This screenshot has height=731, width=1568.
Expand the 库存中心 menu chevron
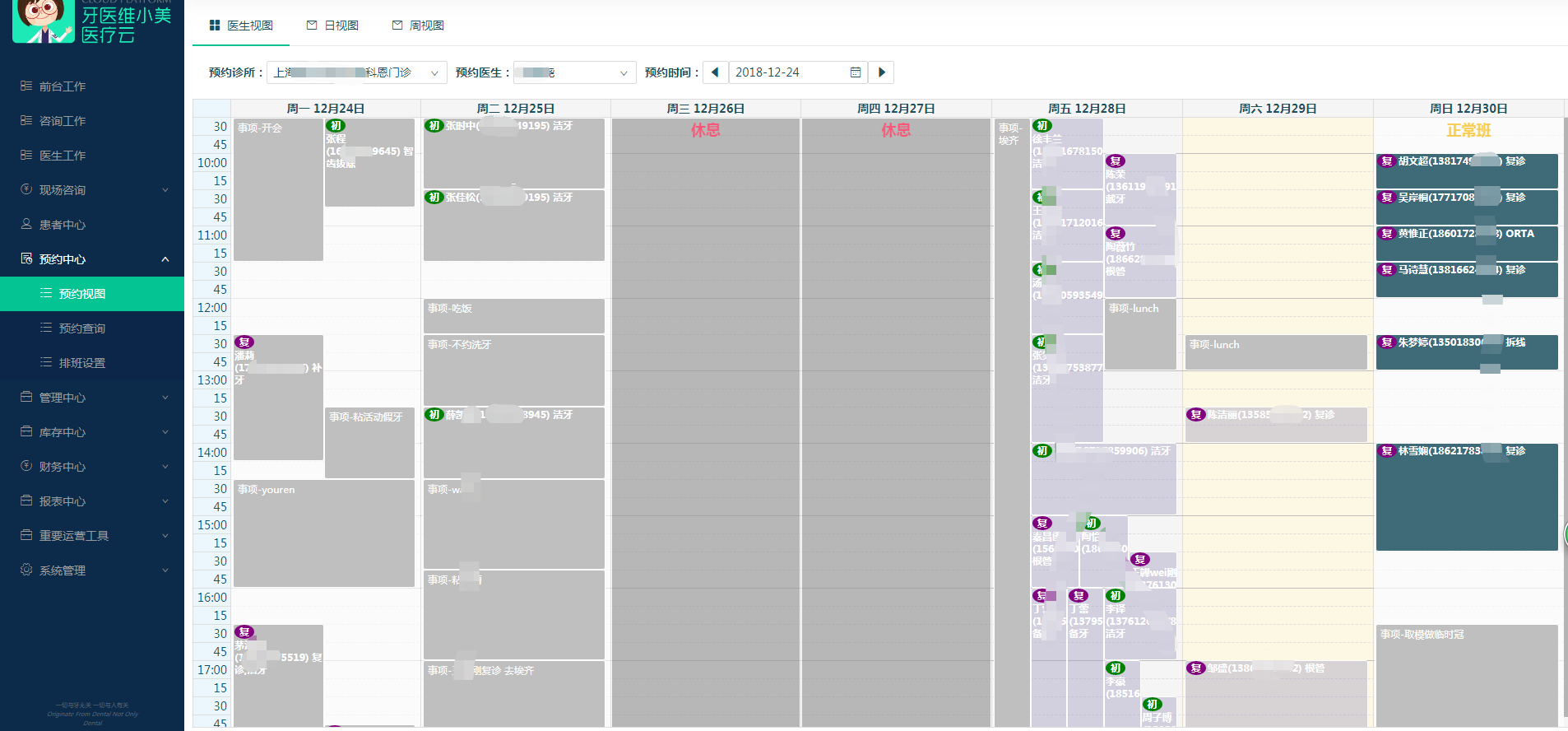165,431
